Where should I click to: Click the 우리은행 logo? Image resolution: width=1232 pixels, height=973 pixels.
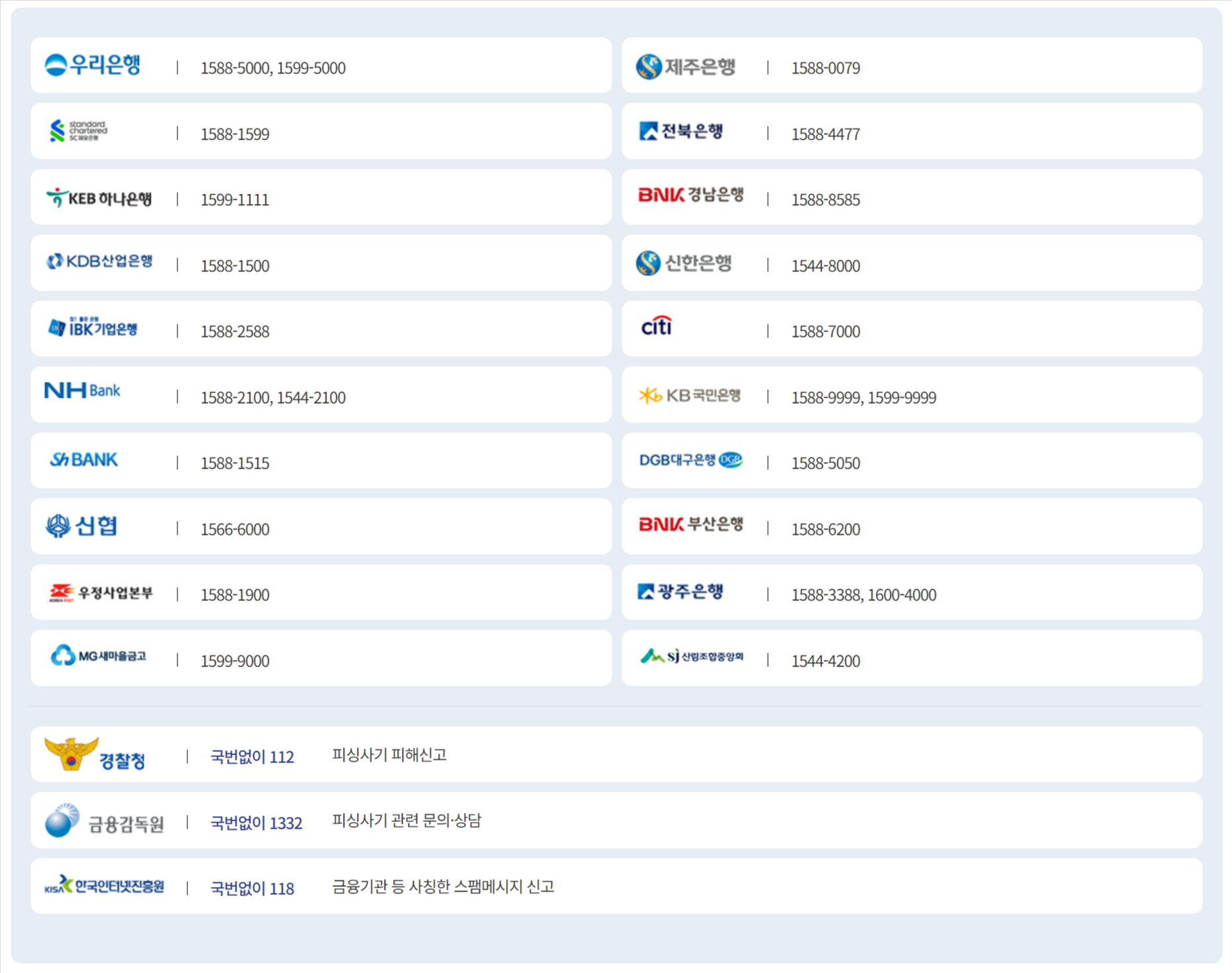pyautogui.click(x=93, y=65)
